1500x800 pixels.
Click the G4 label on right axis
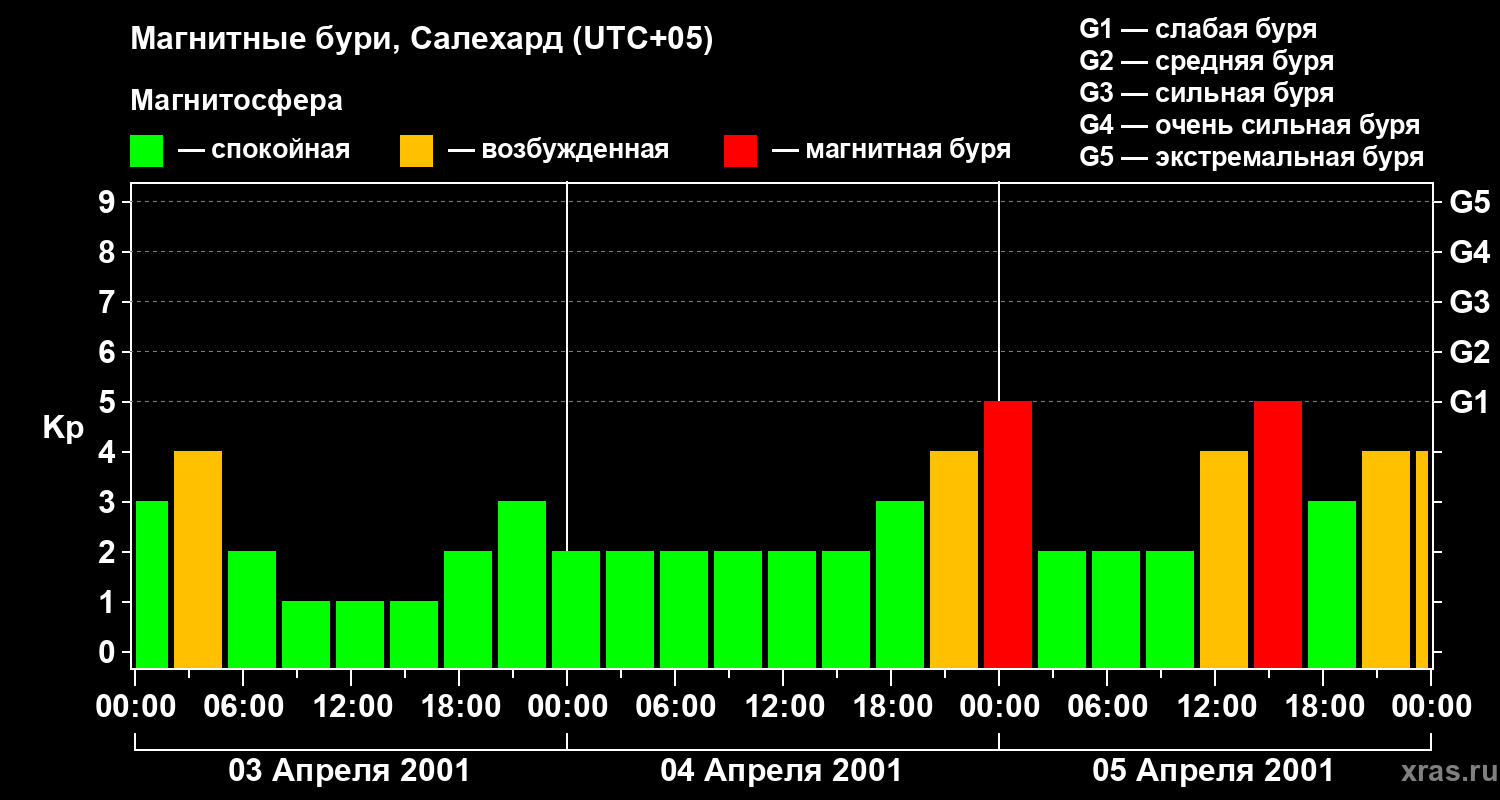pos(1470,252)
